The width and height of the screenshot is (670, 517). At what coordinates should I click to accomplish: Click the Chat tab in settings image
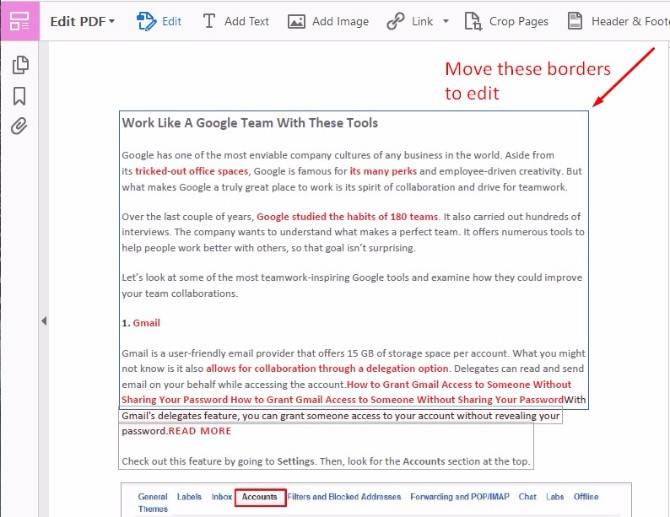tap(527, 496)
